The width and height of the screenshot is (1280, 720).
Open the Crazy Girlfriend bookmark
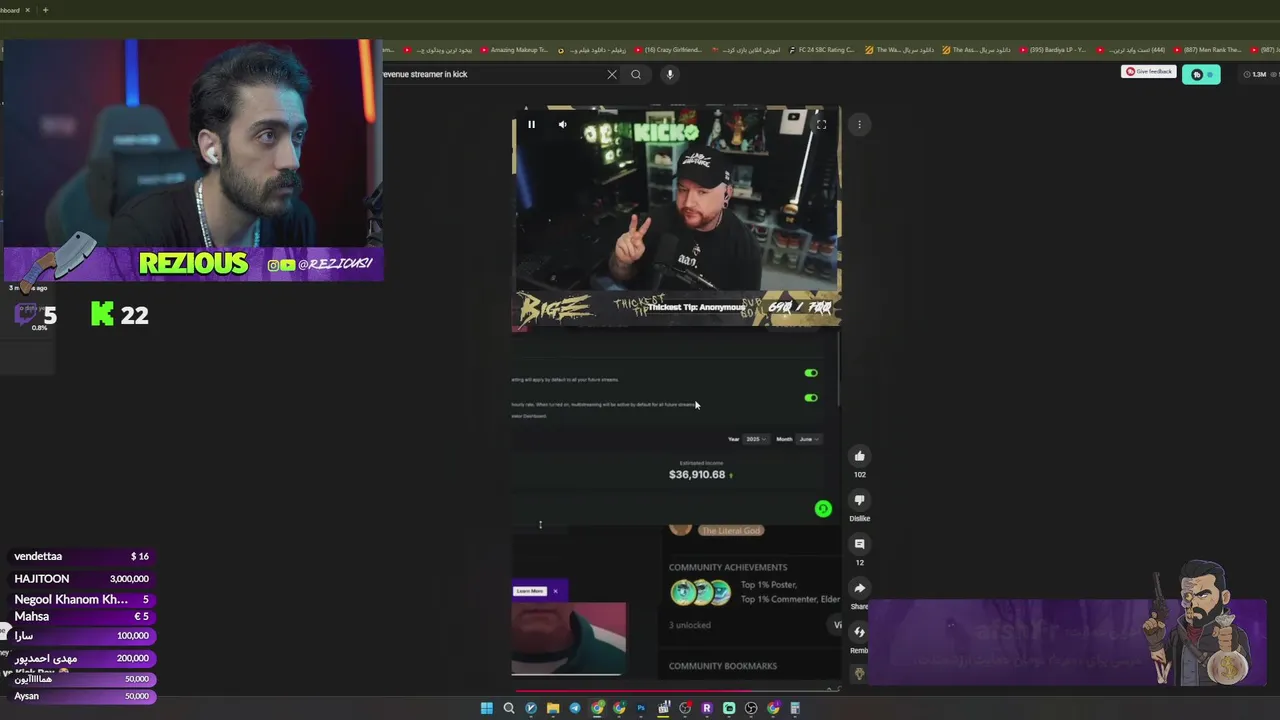669,50
